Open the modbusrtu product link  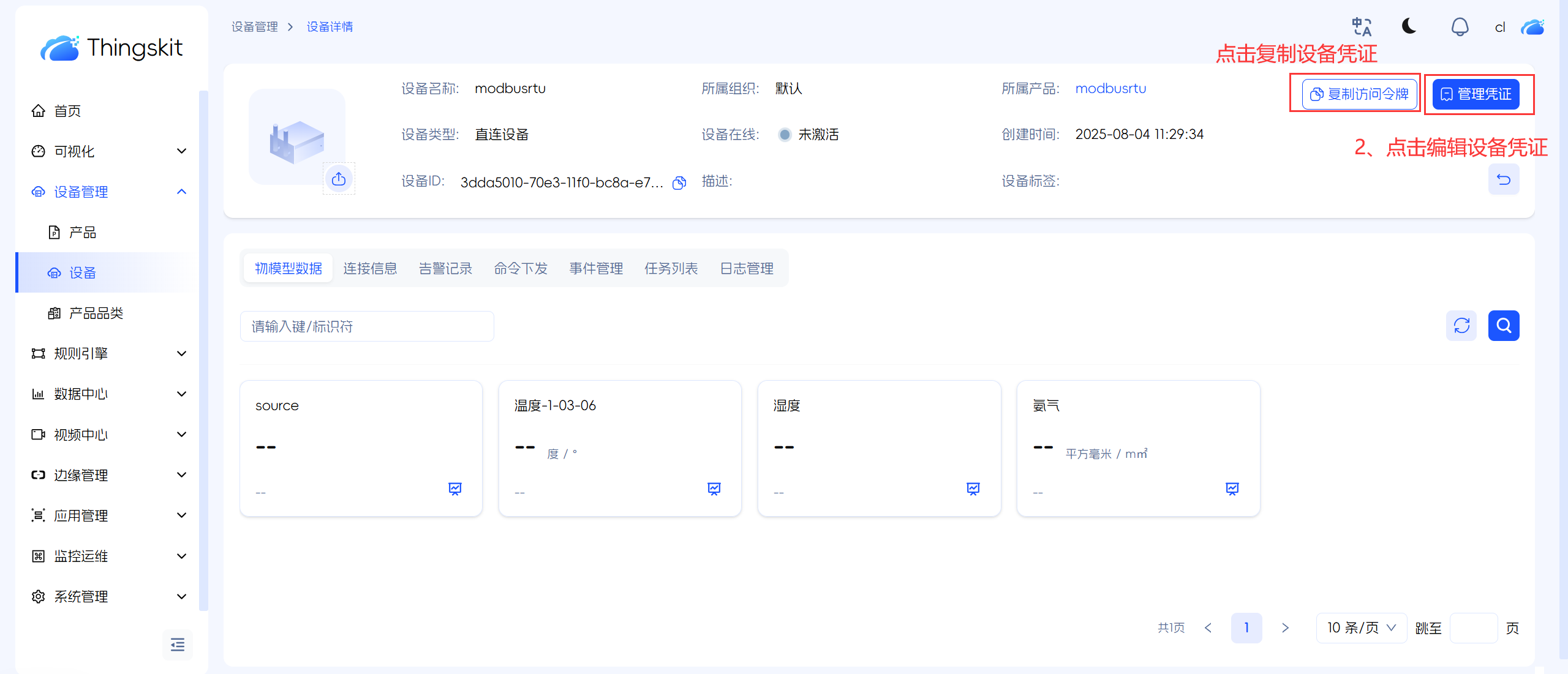pos(1110,88)
